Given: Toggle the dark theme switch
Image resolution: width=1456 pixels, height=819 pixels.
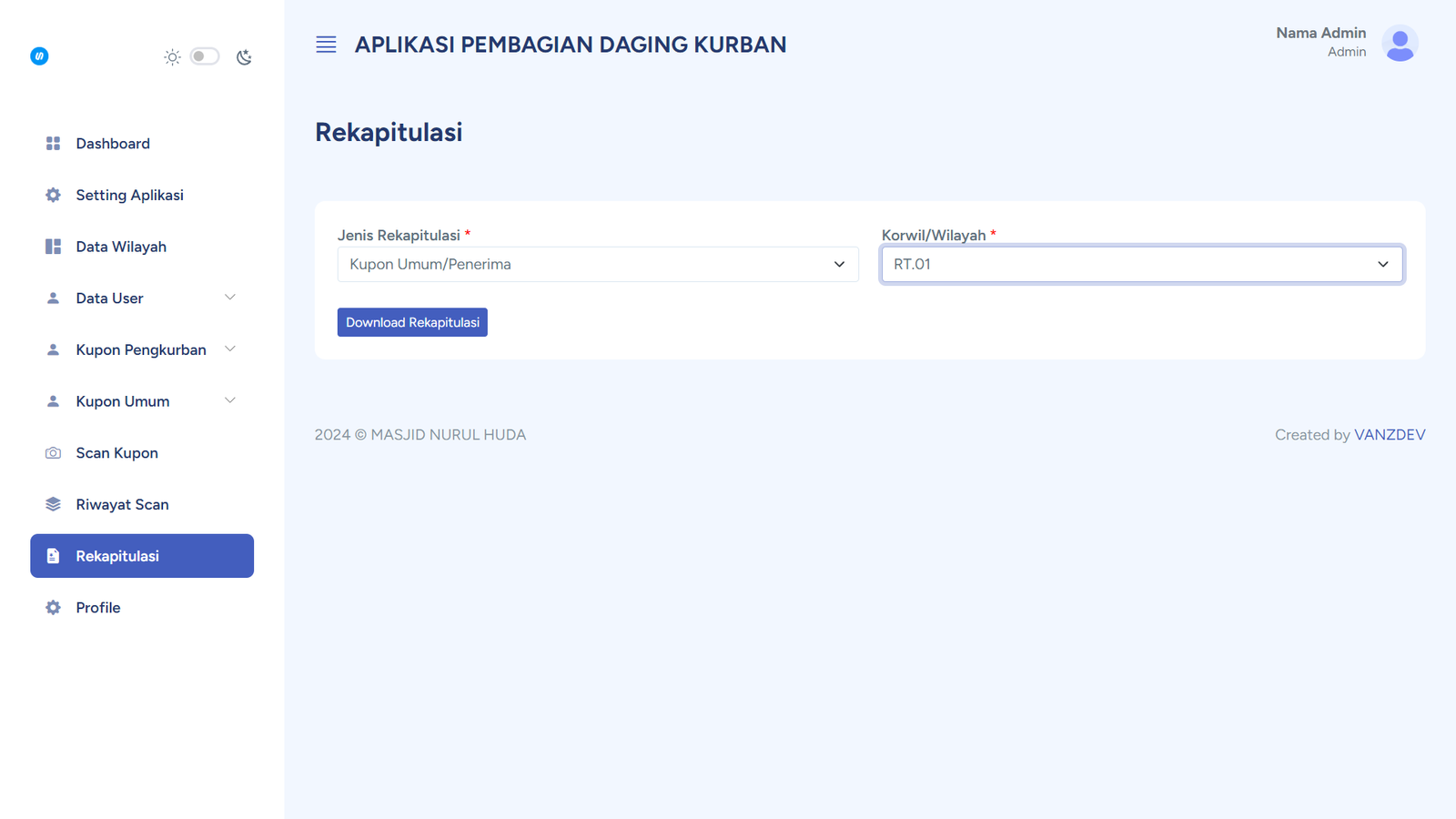Looking at the screenshot, I should point(205,56).
